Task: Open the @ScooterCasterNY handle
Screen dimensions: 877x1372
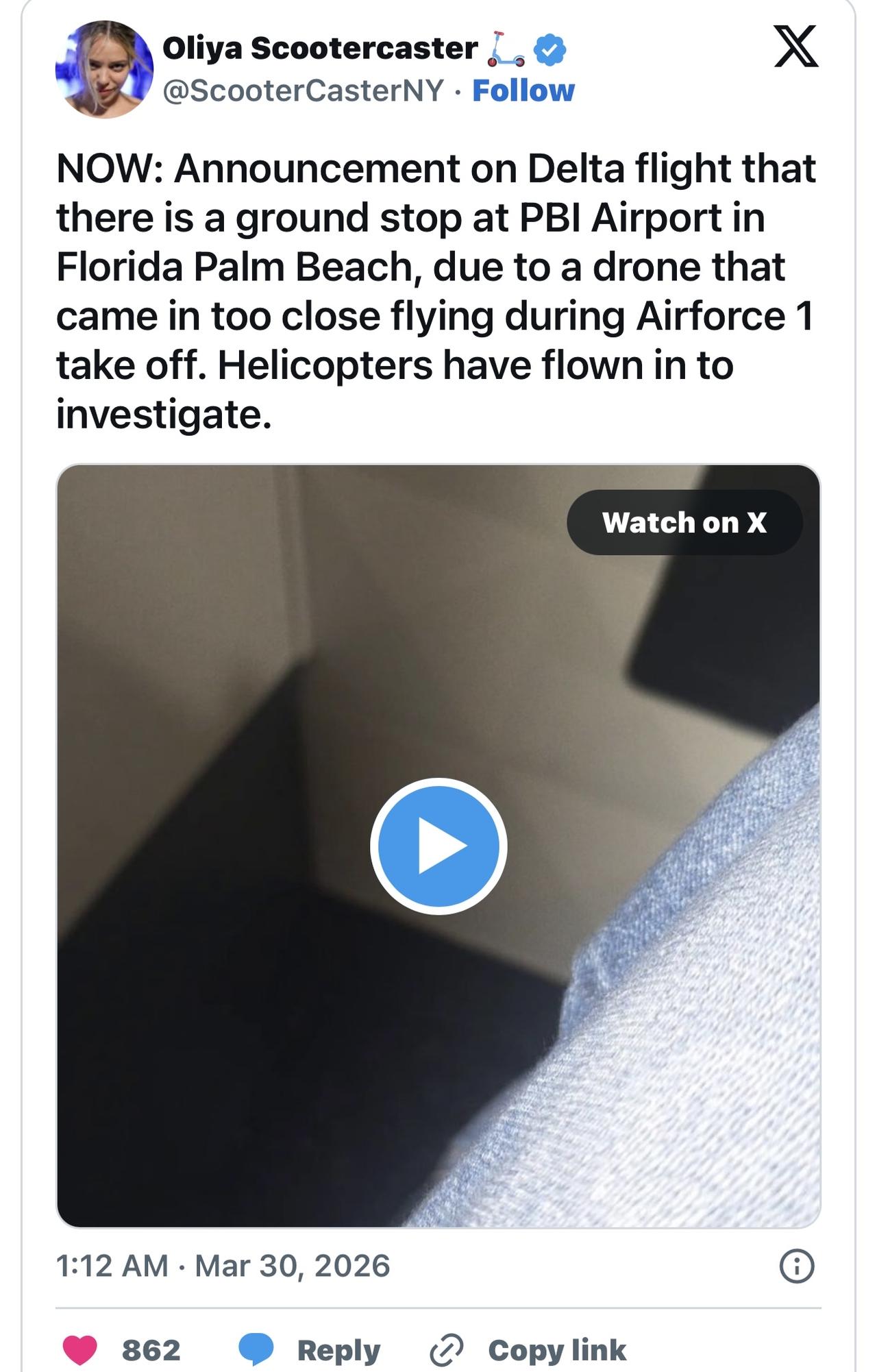Action: [303, 90]
